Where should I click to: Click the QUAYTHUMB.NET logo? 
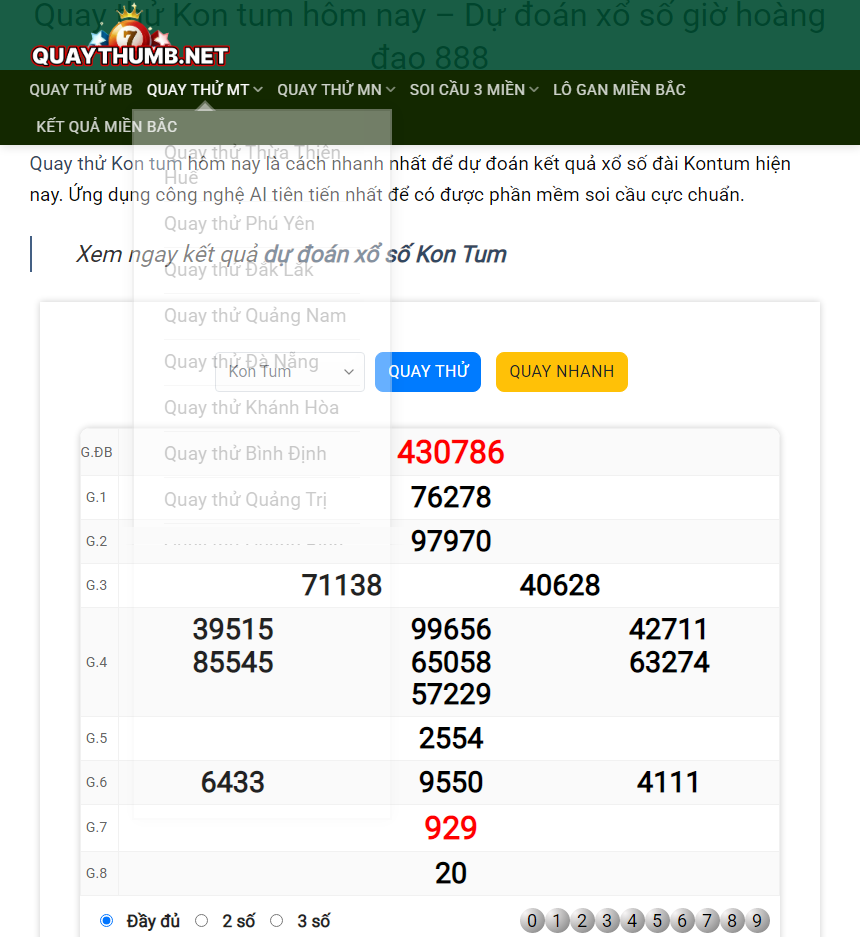pyautogui.click(x=130, y=36)
